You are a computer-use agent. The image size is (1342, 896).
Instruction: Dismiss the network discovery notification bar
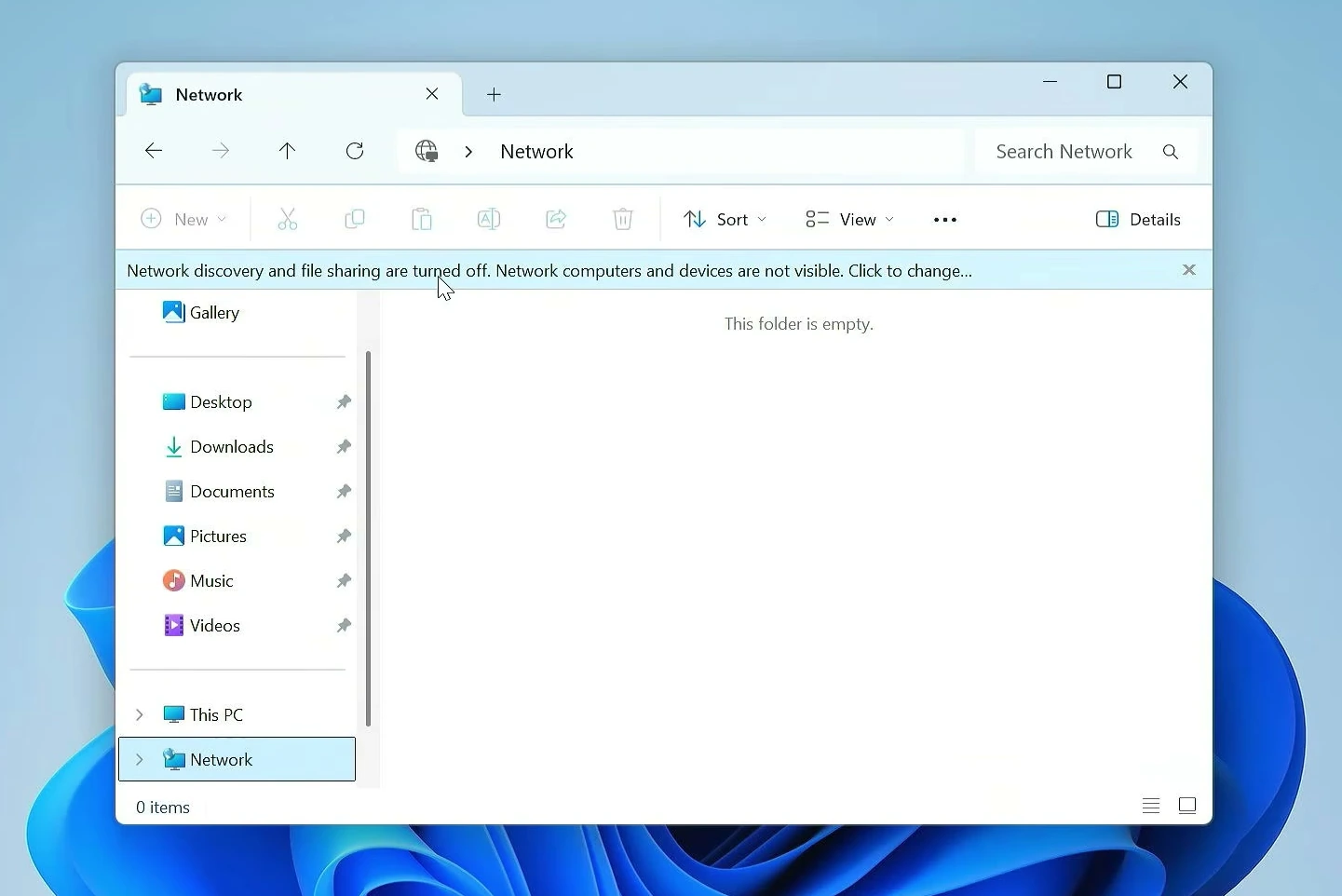(x=1189, y=270)
